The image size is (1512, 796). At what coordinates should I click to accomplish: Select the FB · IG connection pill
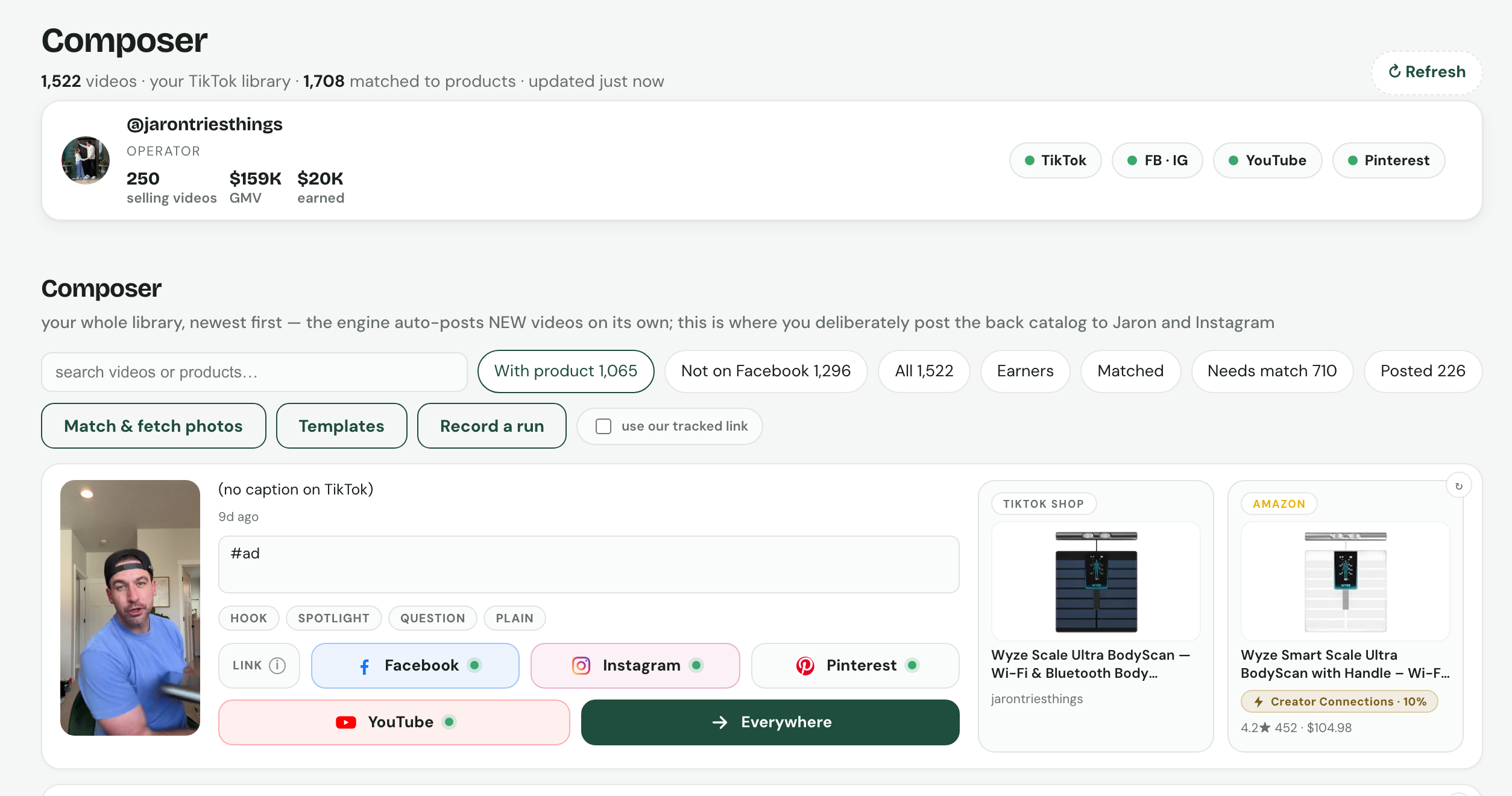[1157, 160]
